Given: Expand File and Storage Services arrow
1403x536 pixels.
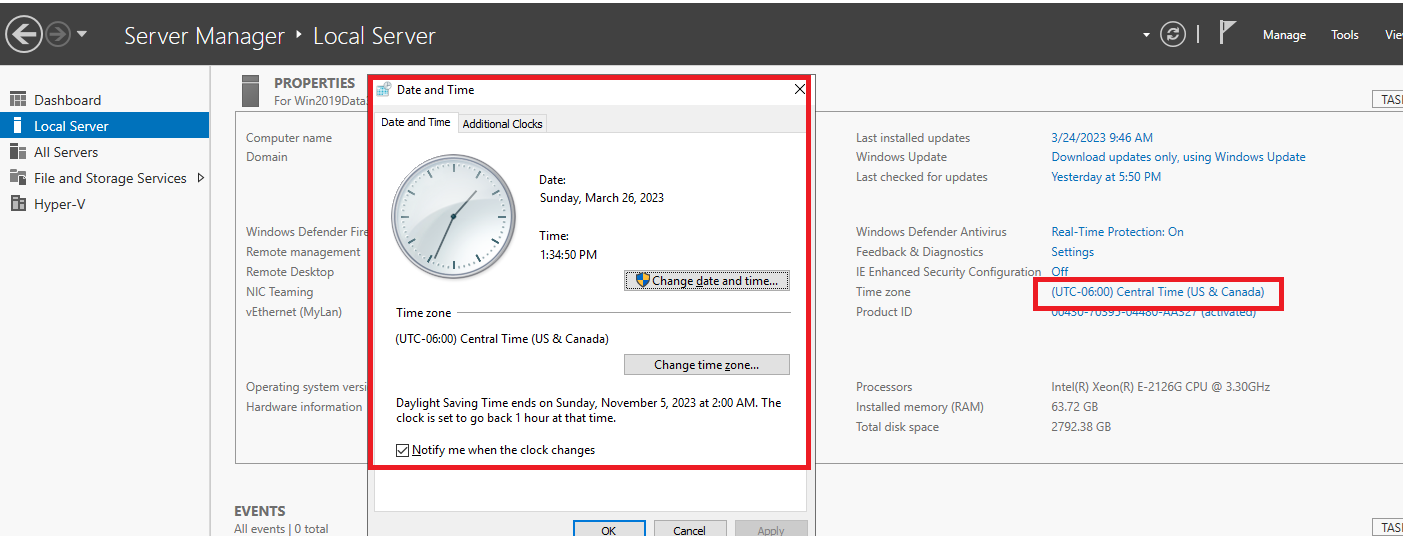Looking at the screenshot, I should tap(200, 178).
